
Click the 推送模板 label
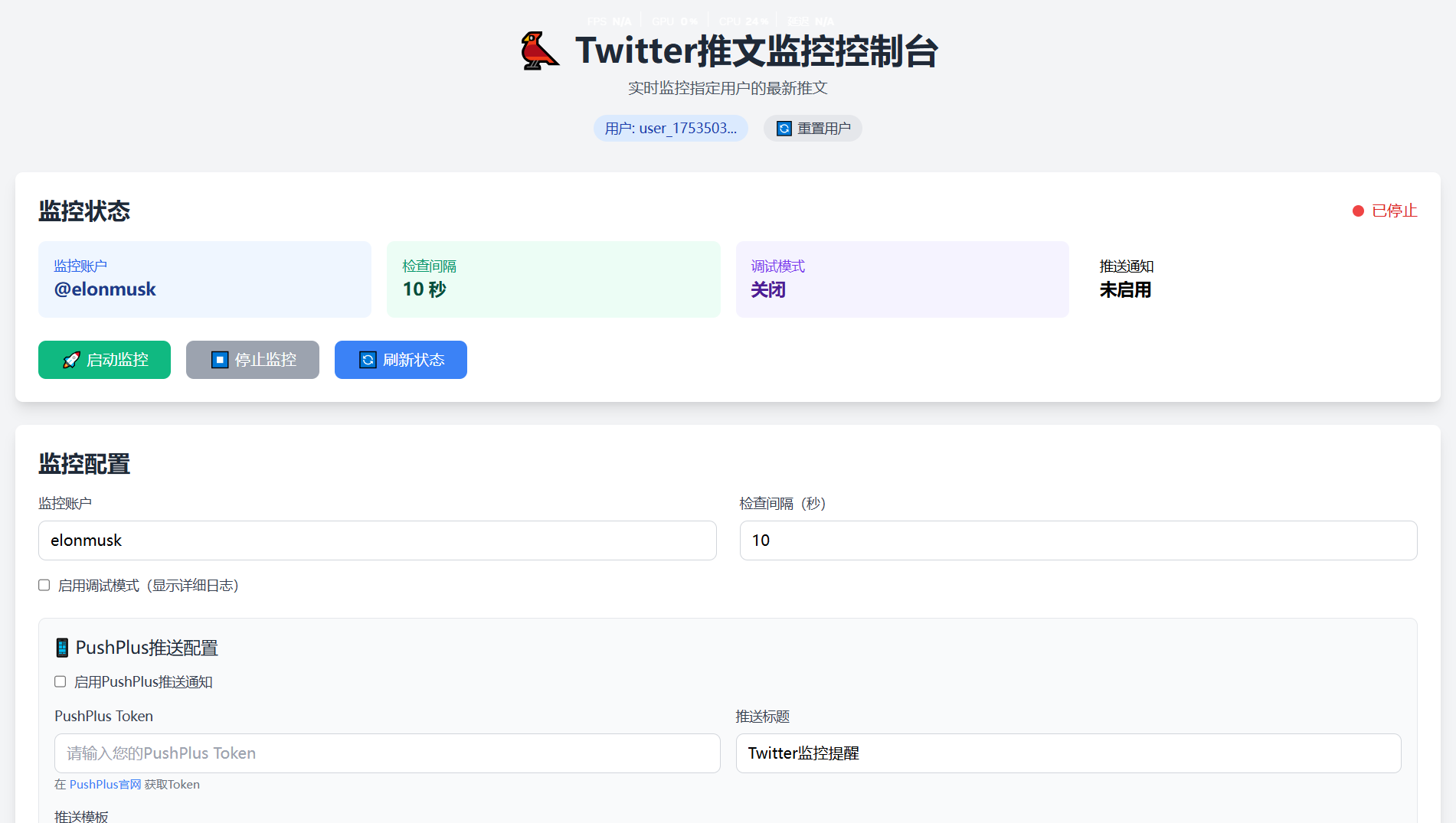(81, 816)
